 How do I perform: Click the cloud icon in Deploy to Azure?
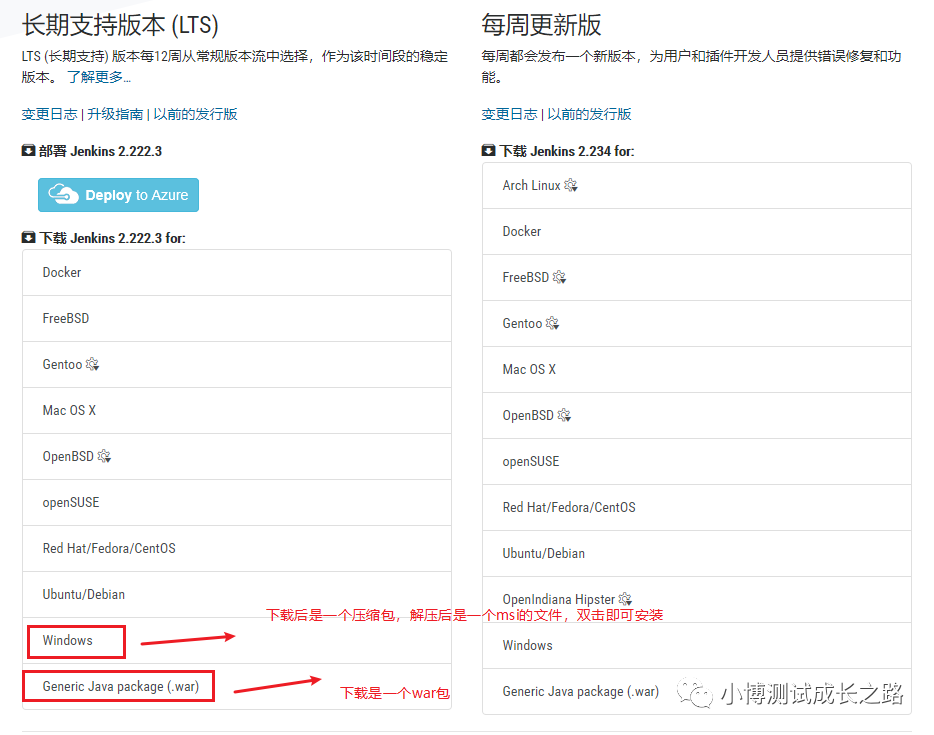tap(63, 194)
